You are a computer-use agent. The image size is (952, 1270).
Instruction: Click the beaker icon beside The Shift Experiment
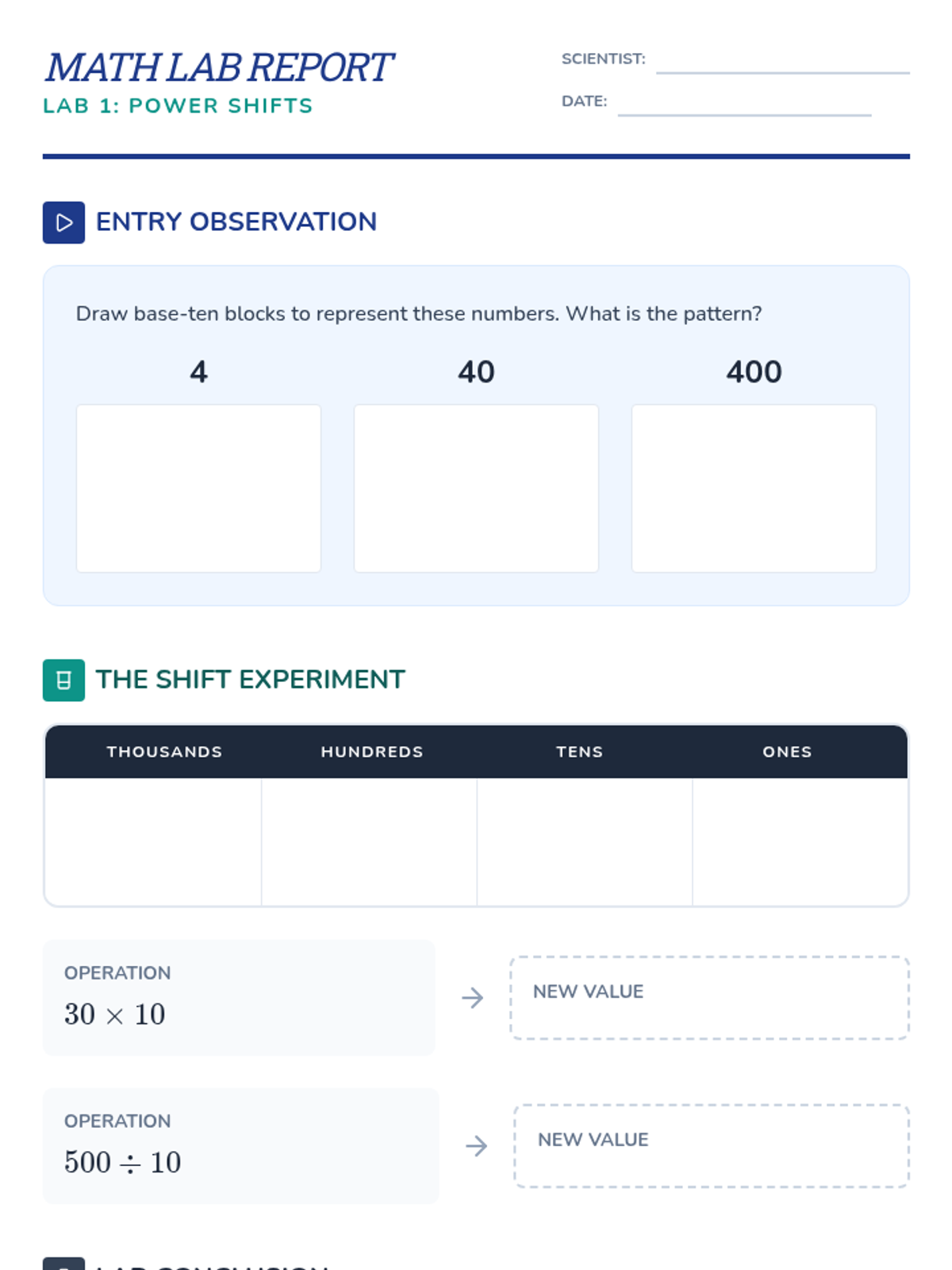pos(63,680)
